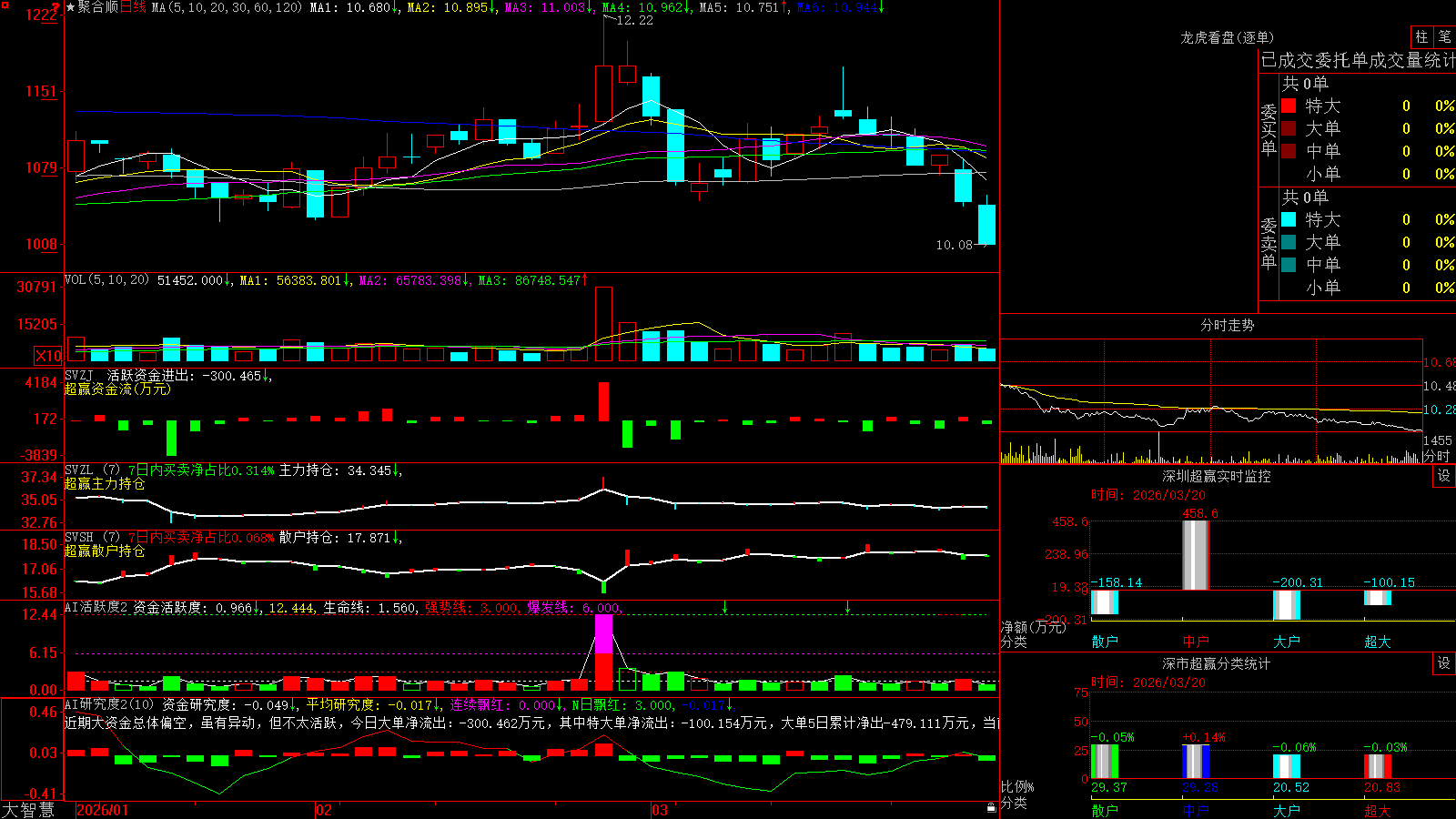This screenshot has width=1456, height=819.
Task: Click the red question mark icon near 1222
Action: 56,8
